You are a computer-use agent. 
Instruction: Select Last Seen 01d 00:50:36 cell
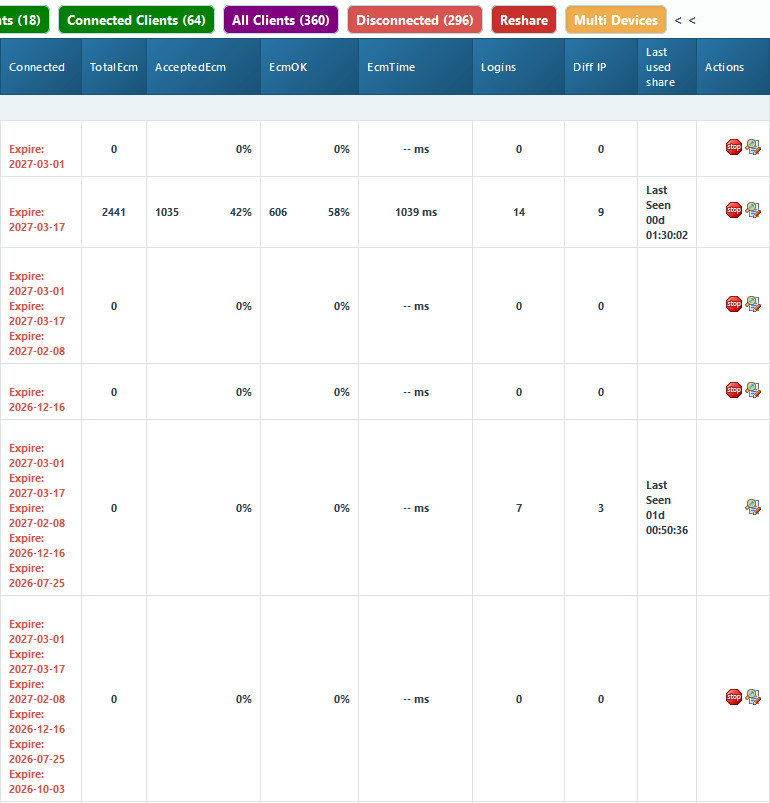(667, 508)
